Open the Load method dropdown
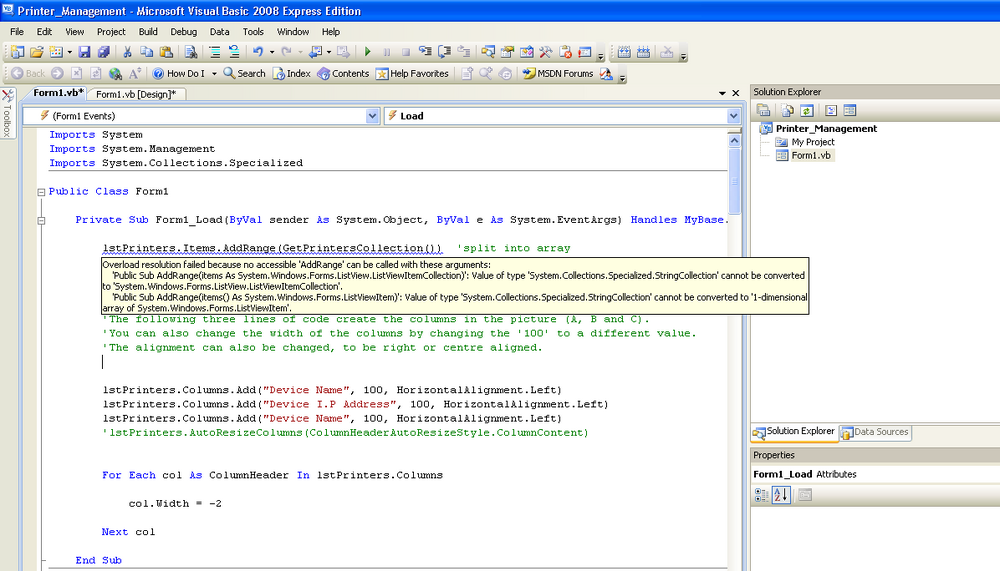Screen dimensions: 1000x571 pos(733,116)
